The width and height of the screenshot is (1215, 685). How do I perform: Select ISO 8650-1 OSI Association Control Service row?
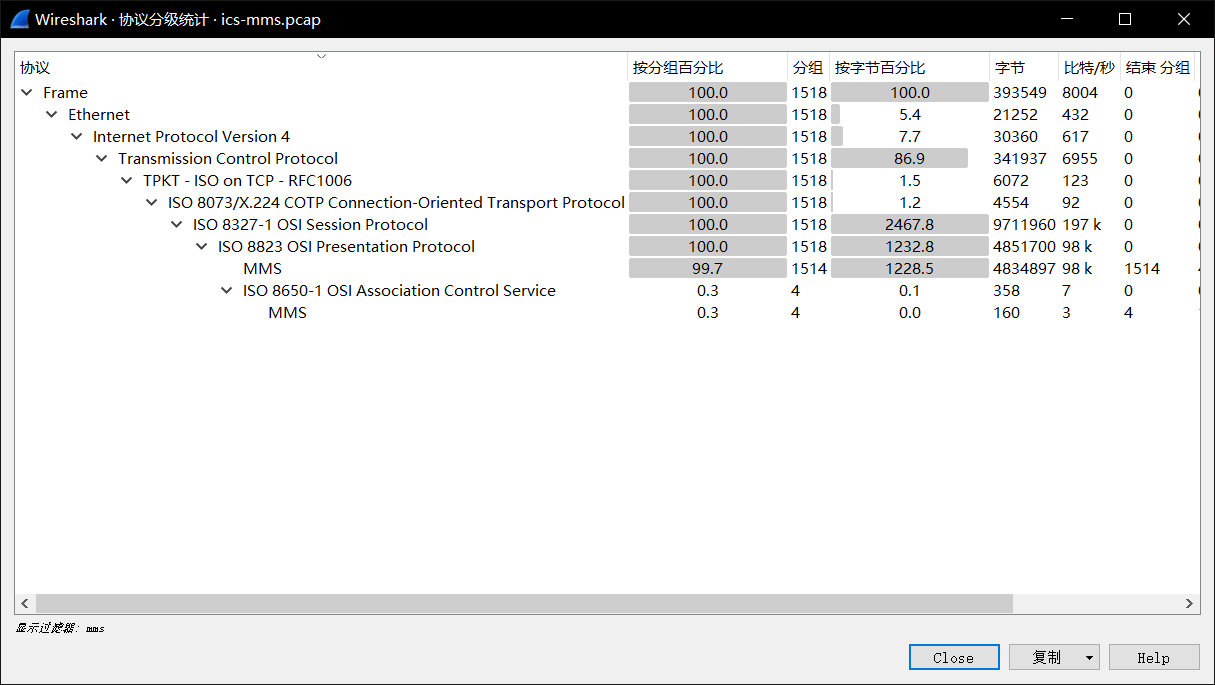tap(399, 291)
